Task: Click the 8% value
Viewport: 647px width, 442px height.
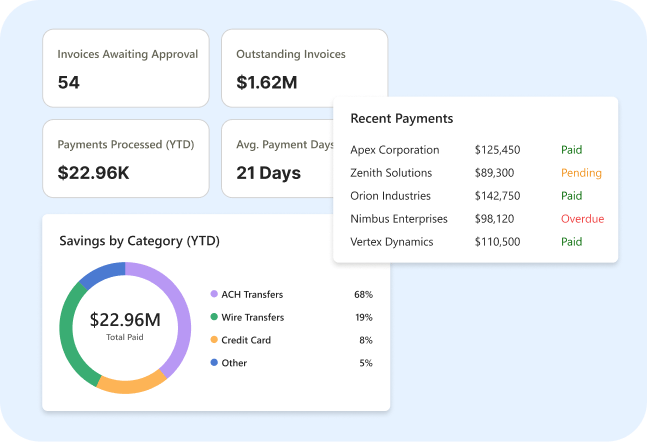Action: (x=366, y=340)
